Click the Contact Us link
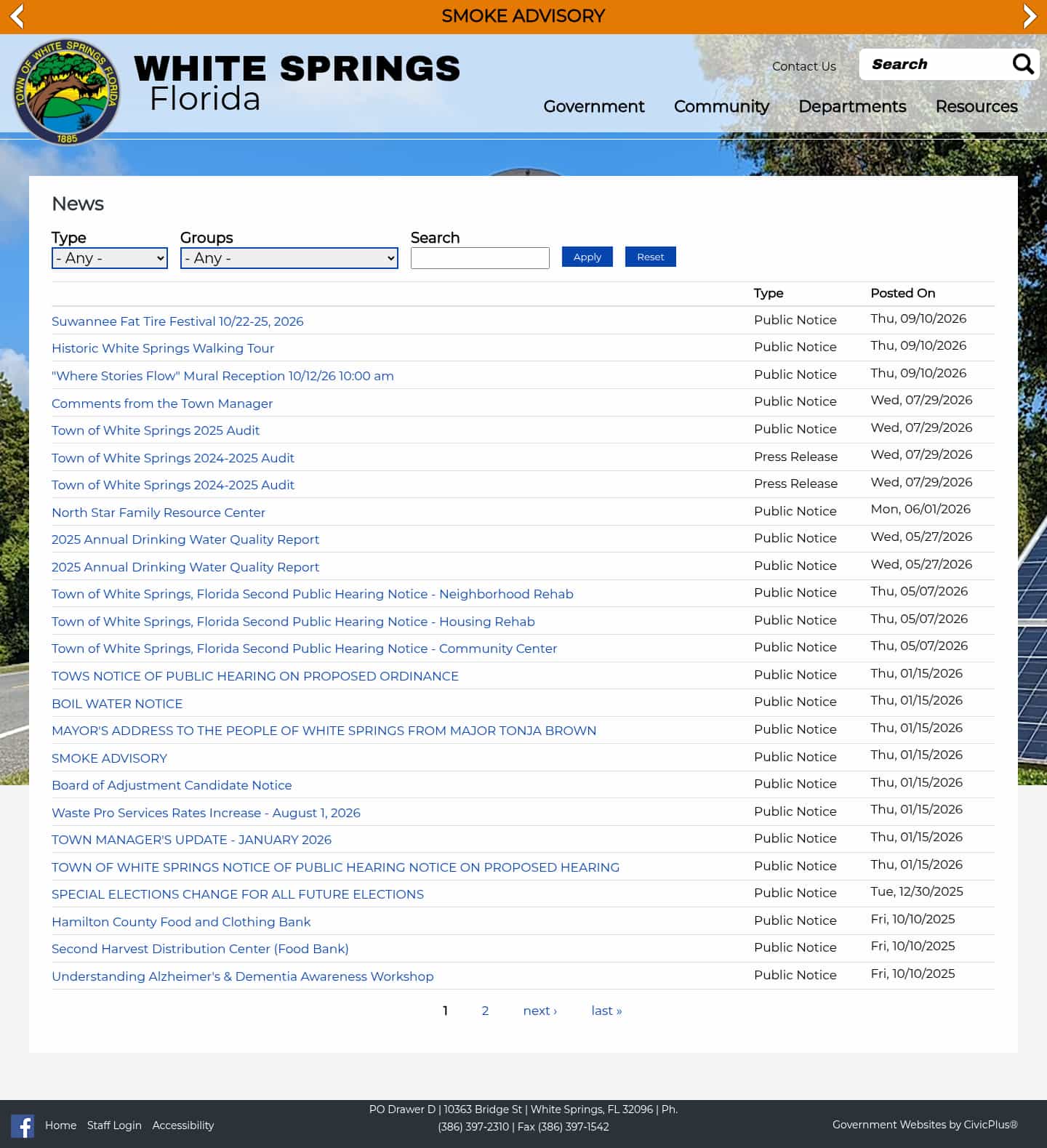The image size is (1047, 1148). click(x=803, y=66)
